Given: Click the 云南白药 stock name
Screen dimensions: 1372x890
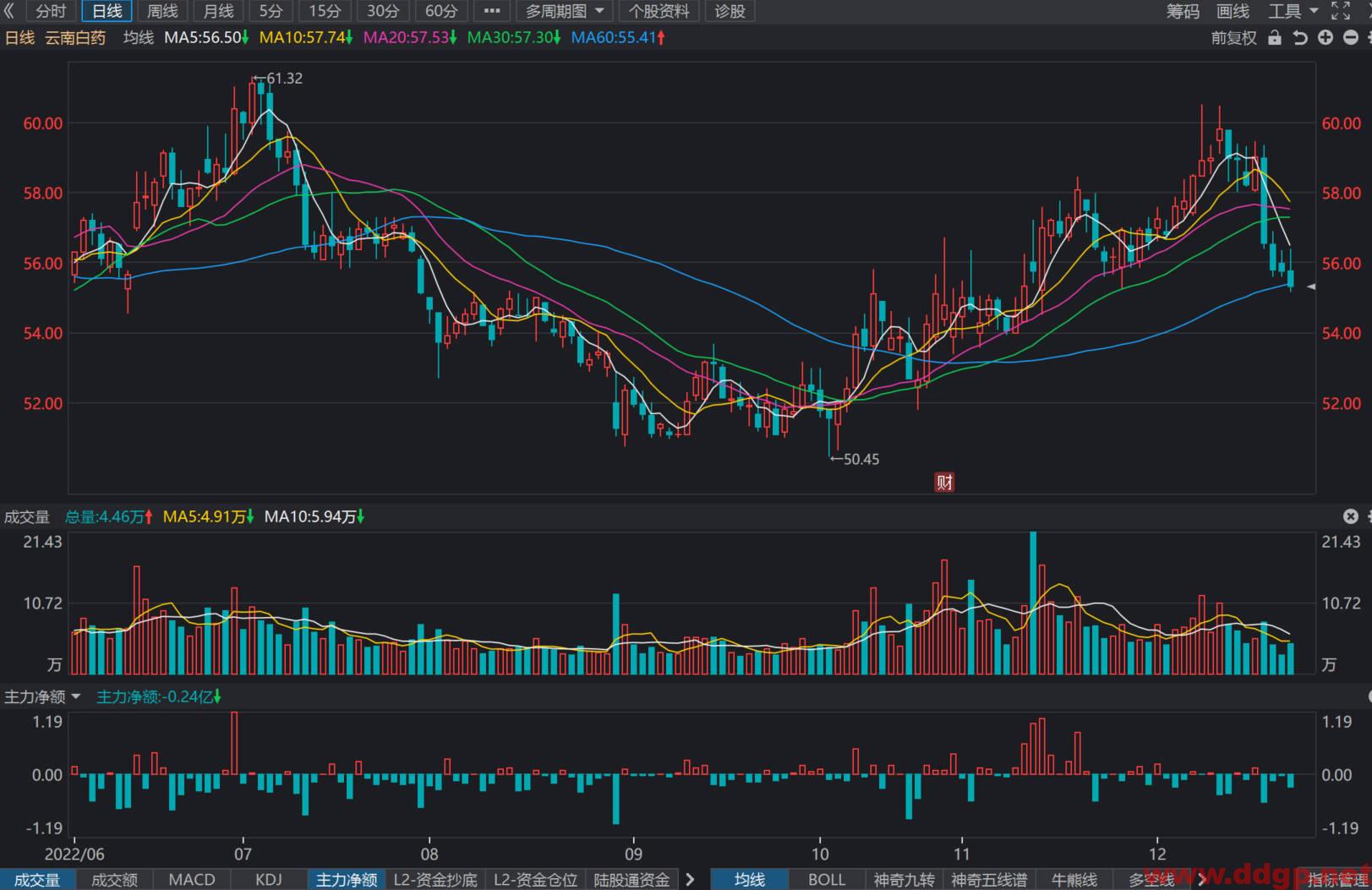Looking at the screenshot, I should tap(75, 37).
